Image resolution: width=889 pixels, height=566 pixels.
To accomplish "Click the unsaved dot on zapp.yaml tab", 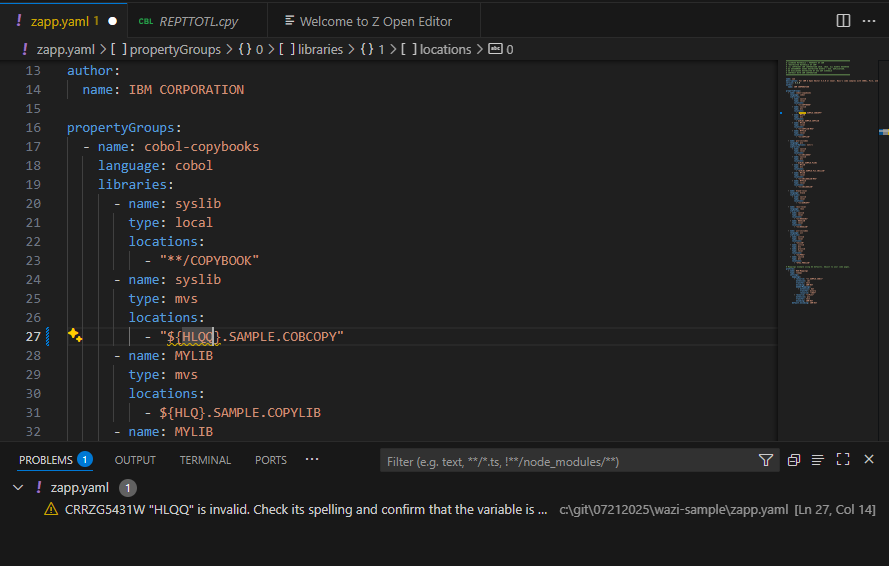I will click(112, 21).
